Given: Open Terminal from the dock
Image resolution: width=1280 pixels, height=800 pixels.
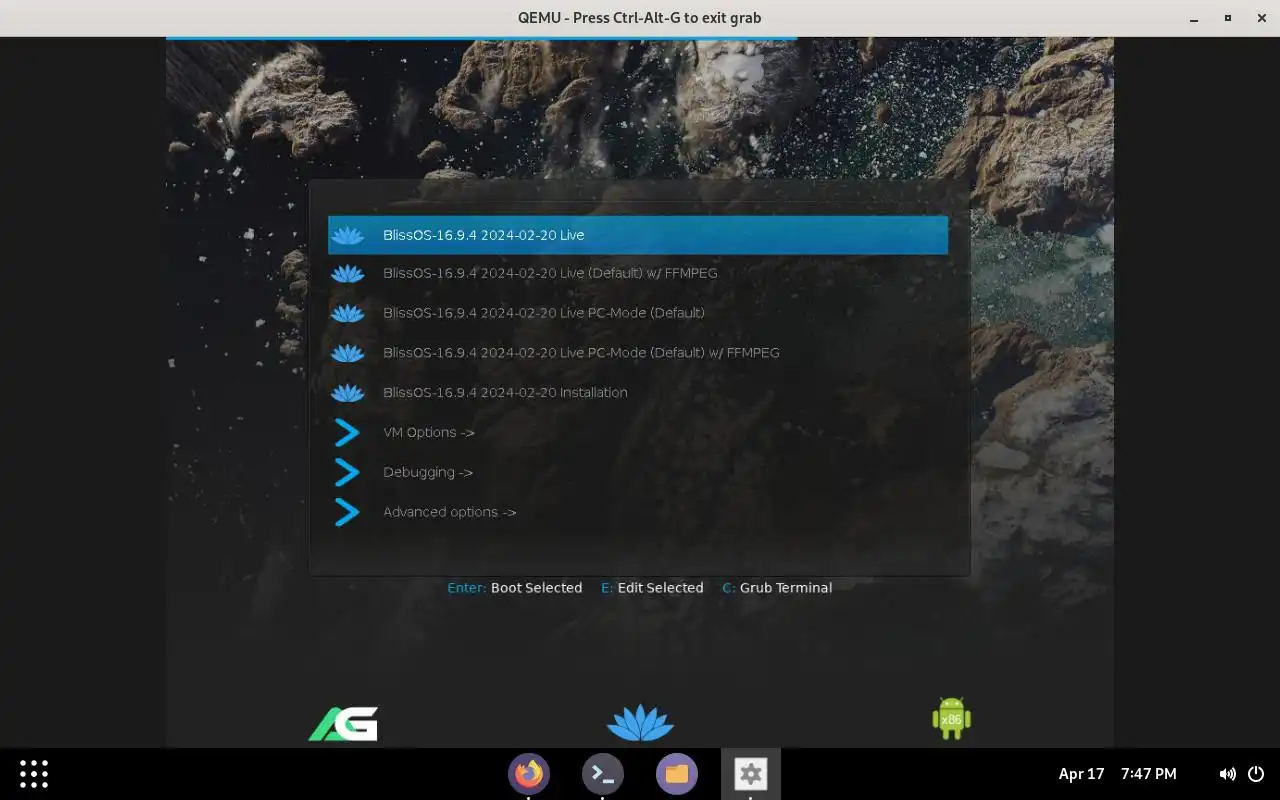Looking at the screenshot, I should point(603,774).
